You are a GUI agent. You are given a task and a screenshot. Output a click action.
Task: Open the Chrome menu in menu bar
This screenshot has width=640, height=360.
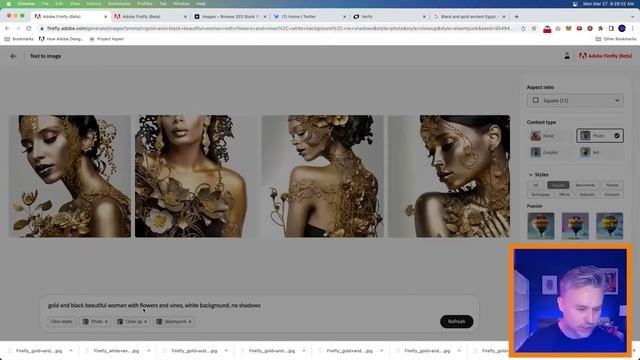pos(26,4)
